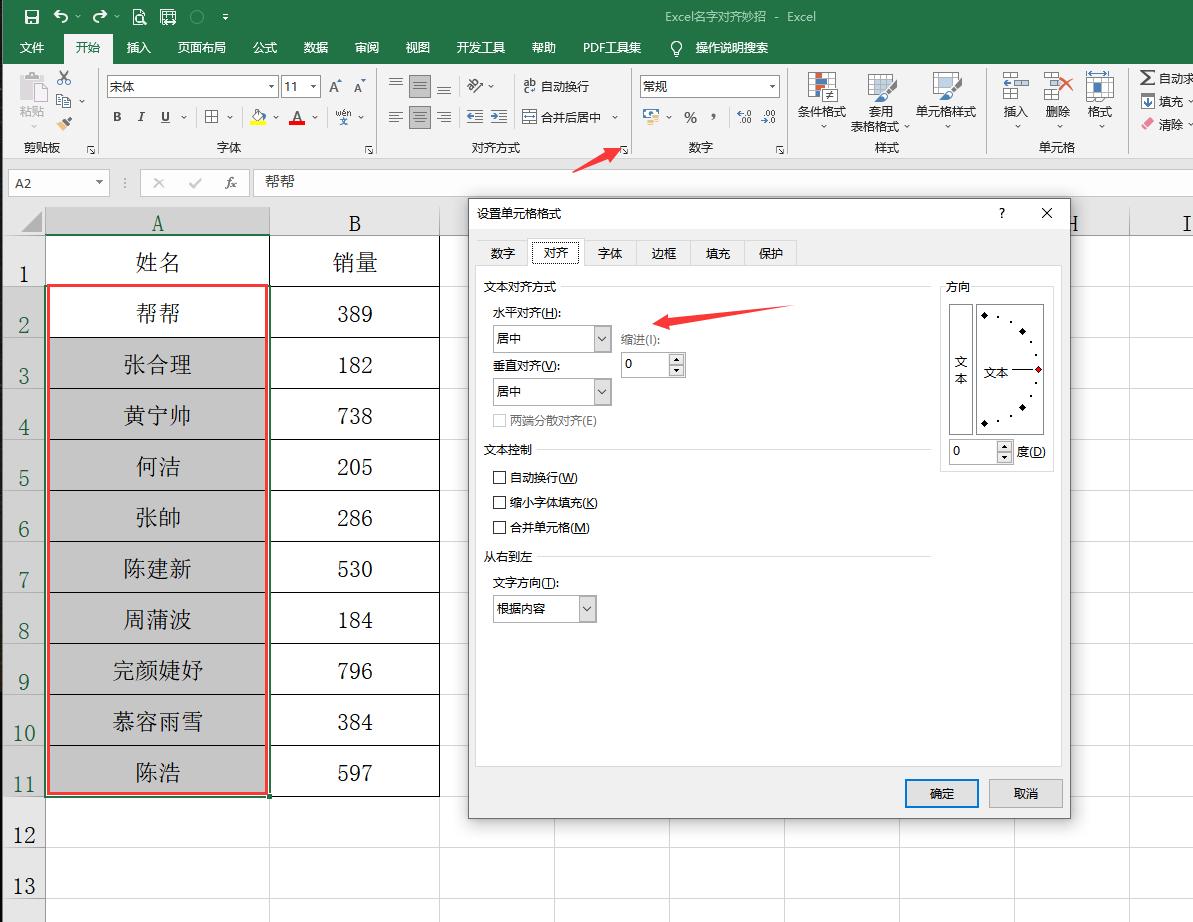Click the select-all corner of the sheet

point(30,222)
